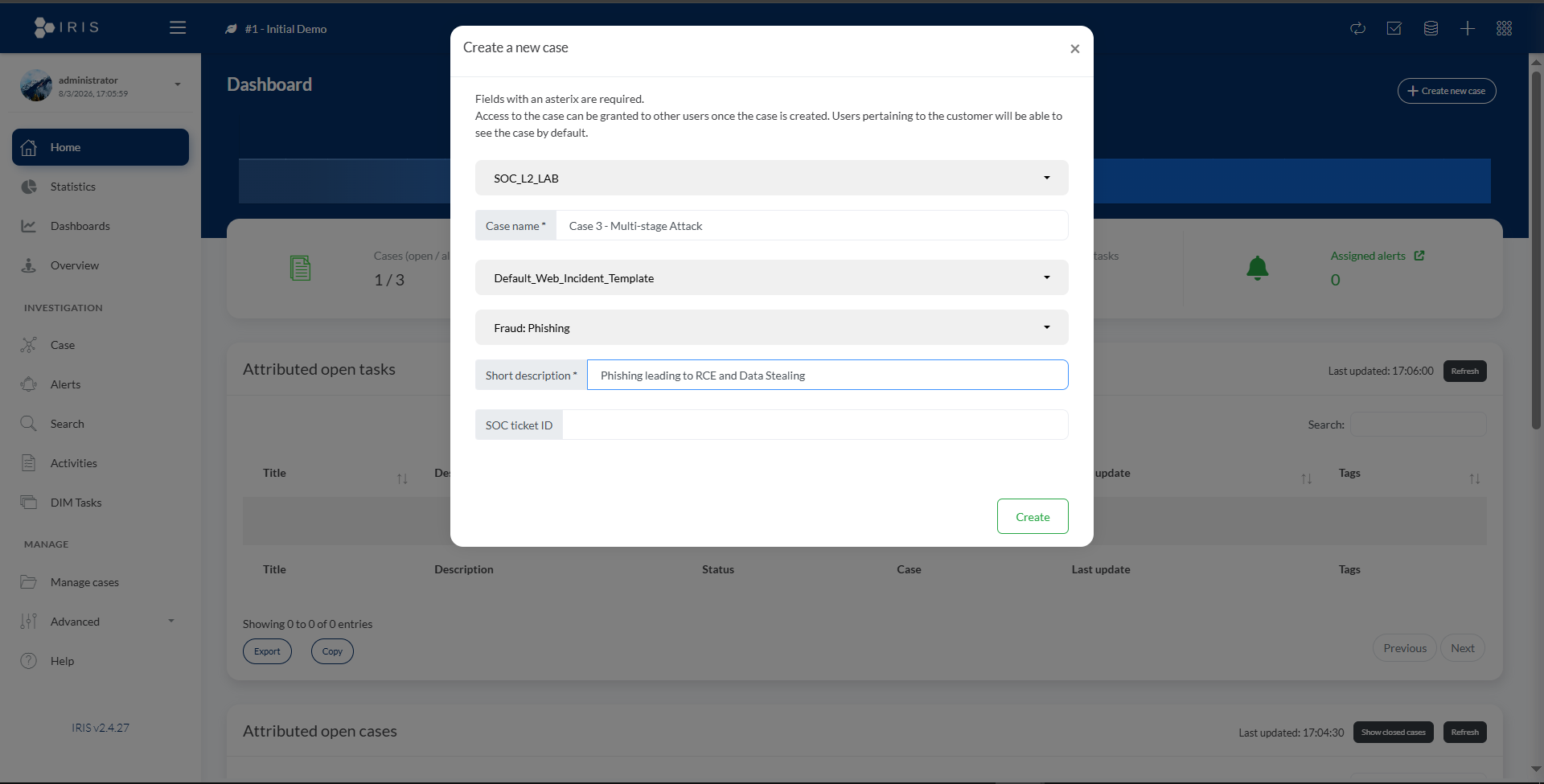Open the Assigned alerts external link icon

click(1419, 256)
